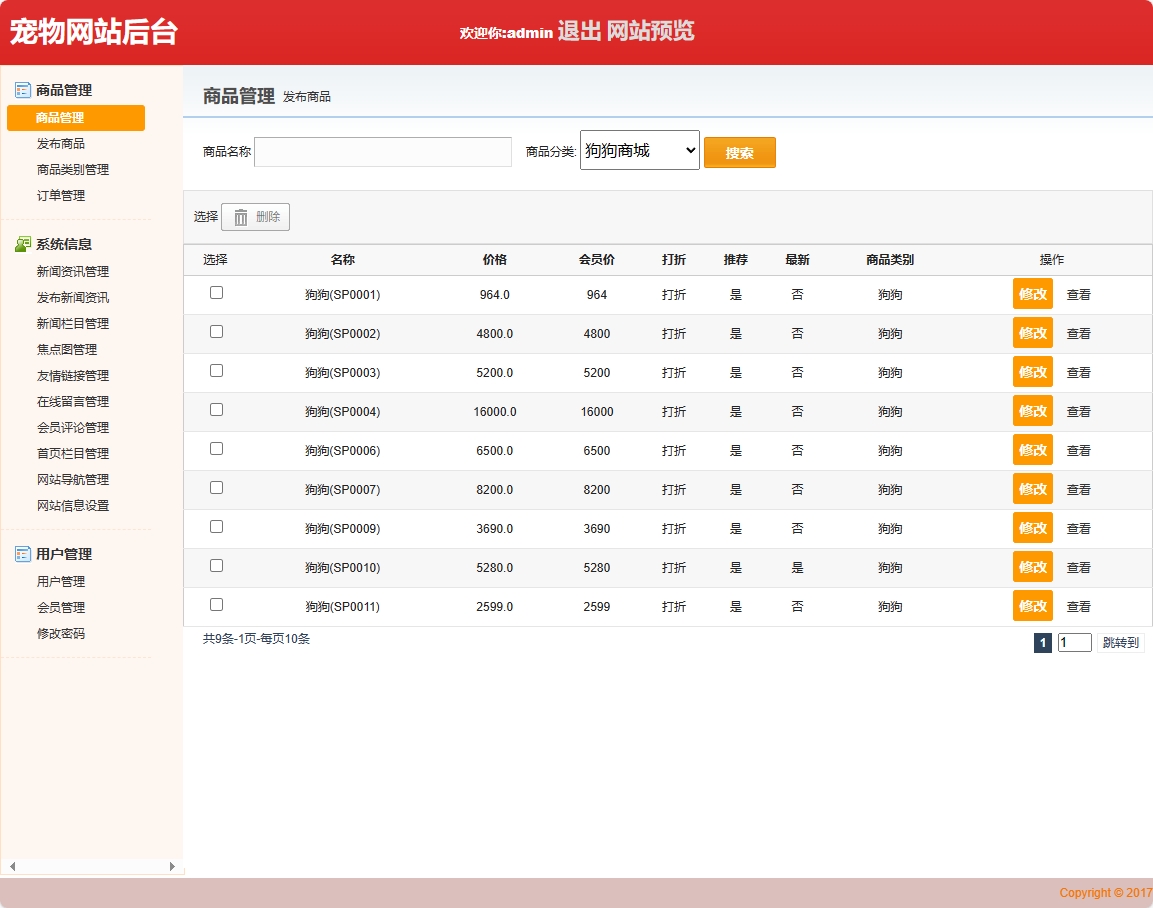Click 查看 link for 狗狗(SP0007)
The height and width of the screenshot is (908, 1153).
click(x=1078, y=490)
